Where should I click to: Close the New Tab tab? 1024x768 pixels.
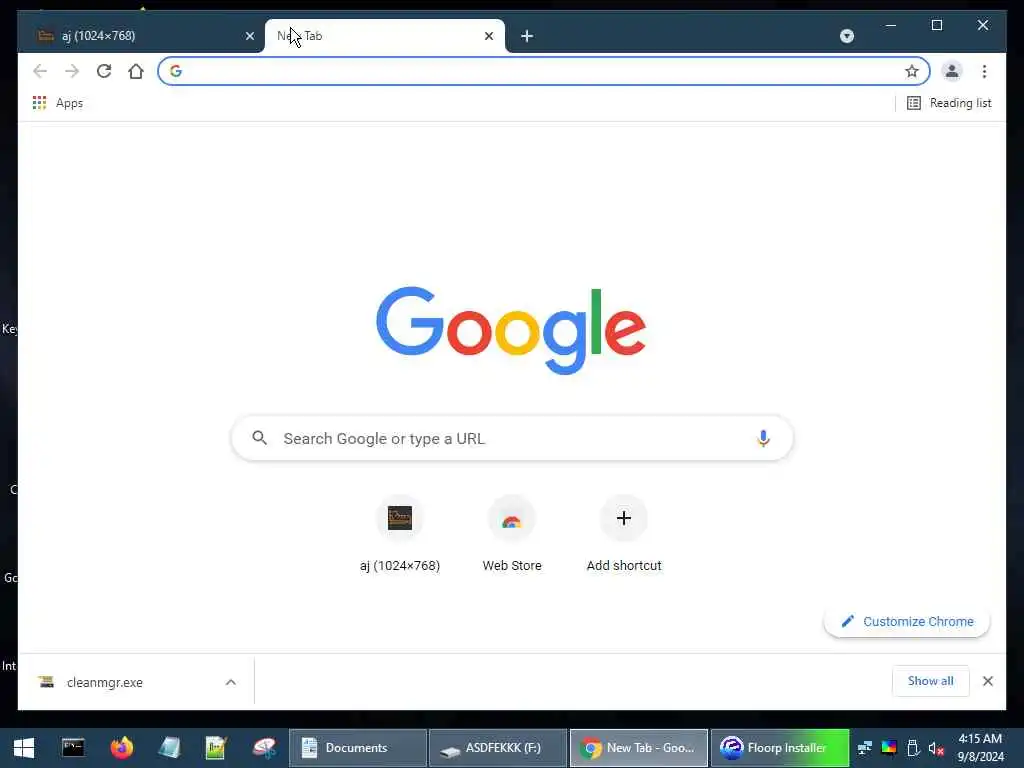tap(488, 36)
